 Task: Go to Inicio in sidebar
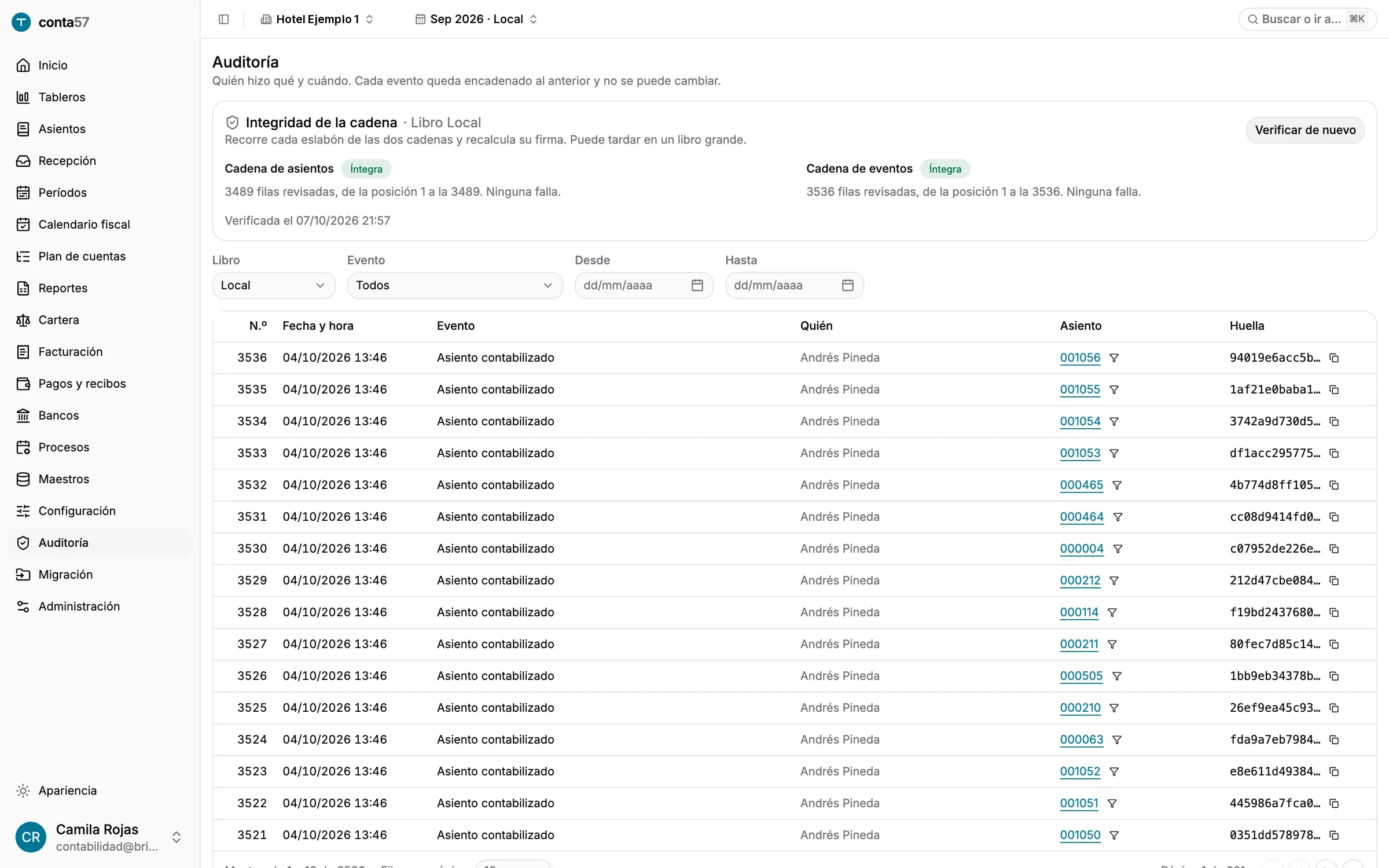[100, 65]
